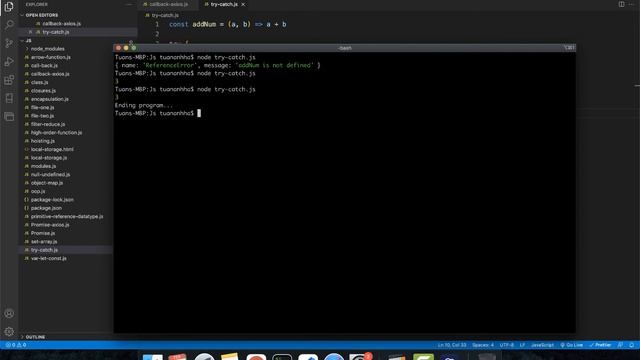Image resolution: width=640 pixels, height=360 pixels.
Task: Open object-map.js file
Action: click(x=47, y=183)
